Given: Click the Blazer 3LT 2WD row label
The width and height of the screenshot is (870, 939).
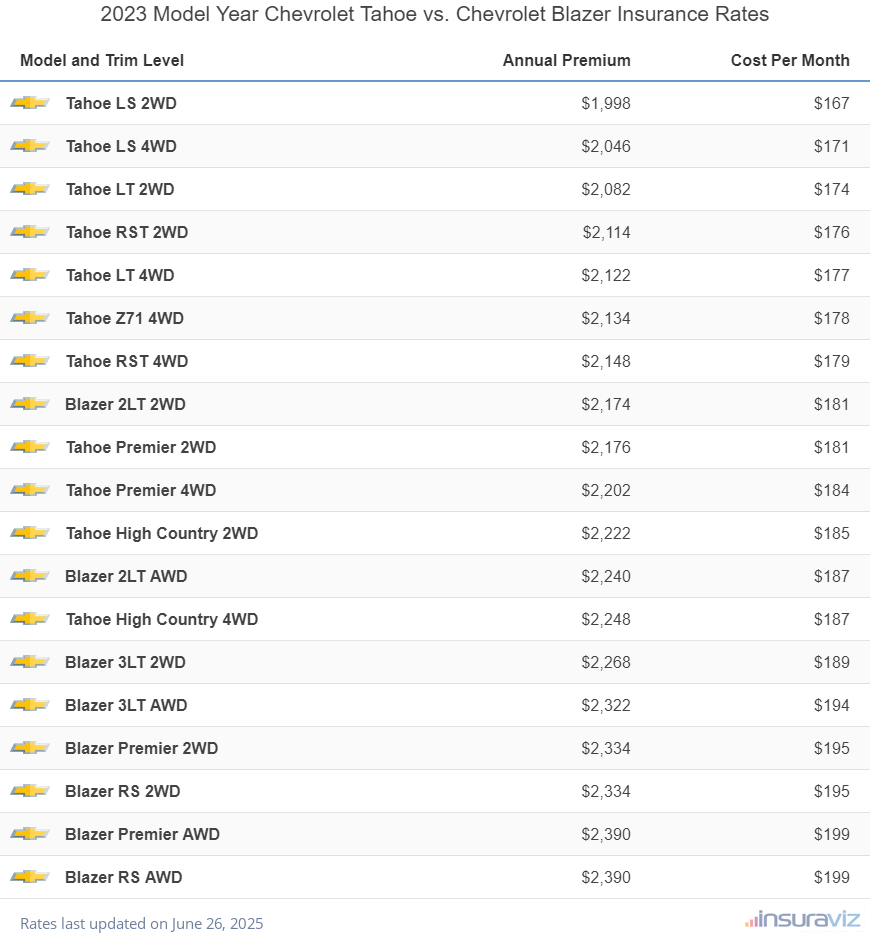Looking at the screenshot, I should point(125,662).
